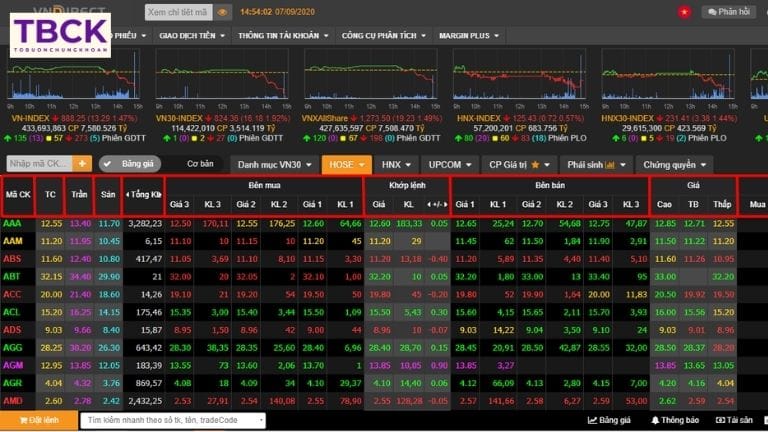Click the Vietnam flag language icon

[684, 12]
